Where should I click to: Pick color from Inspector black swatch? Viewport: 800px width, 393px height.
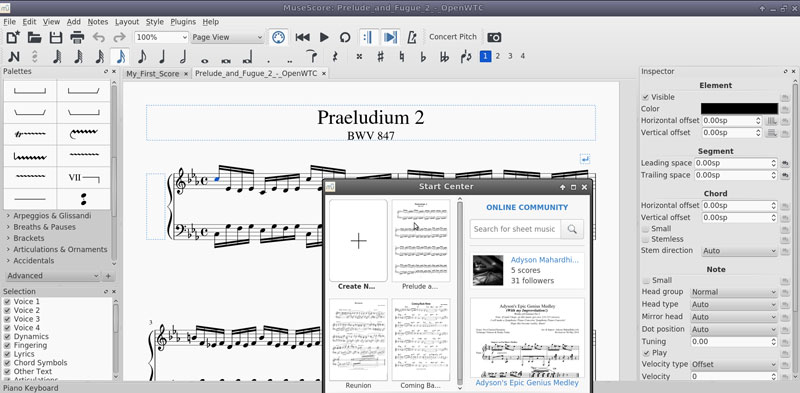tap(739, 109)
